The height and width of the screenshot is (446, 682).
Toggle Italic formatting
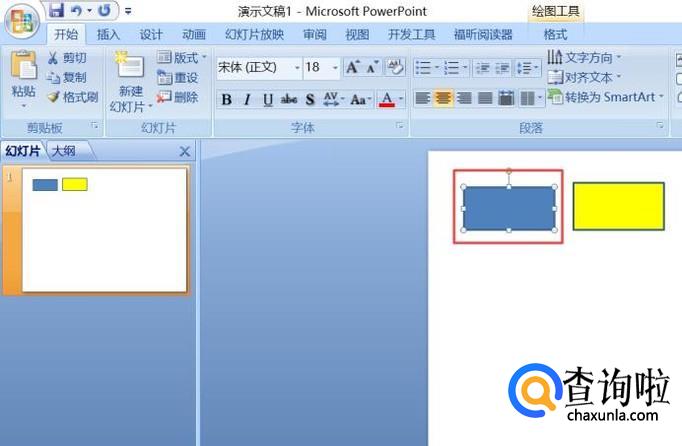[x=247, y=99]
